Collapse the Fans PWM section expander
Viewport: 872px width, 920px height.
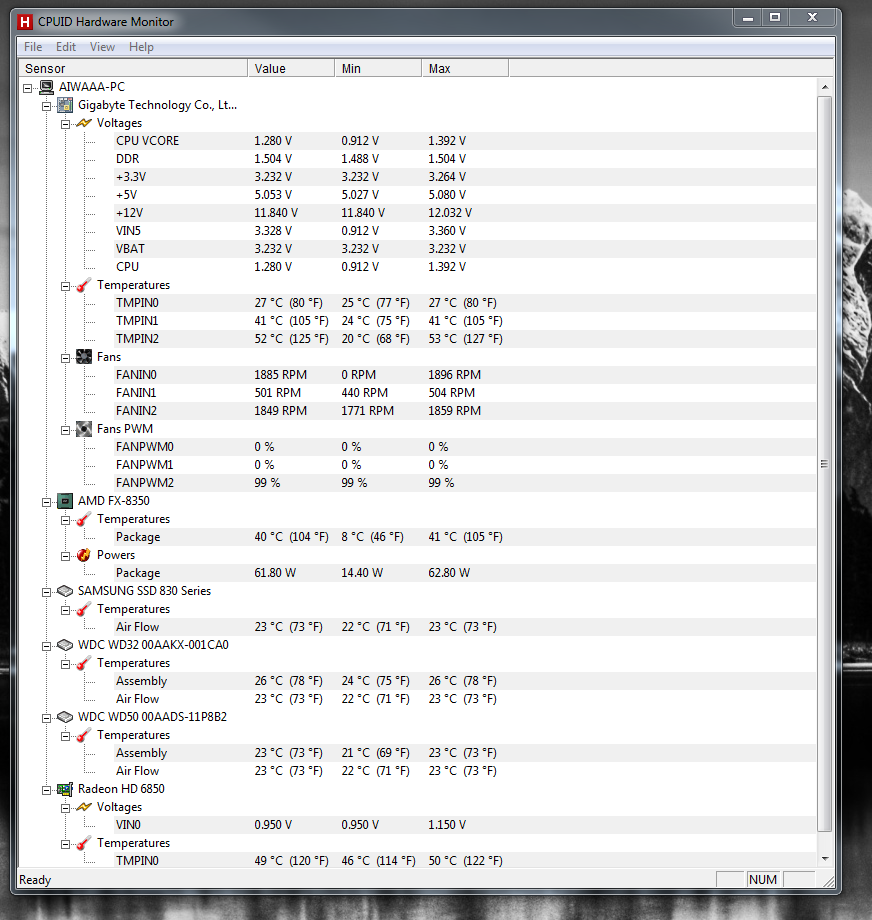click(x=65, y=431)
